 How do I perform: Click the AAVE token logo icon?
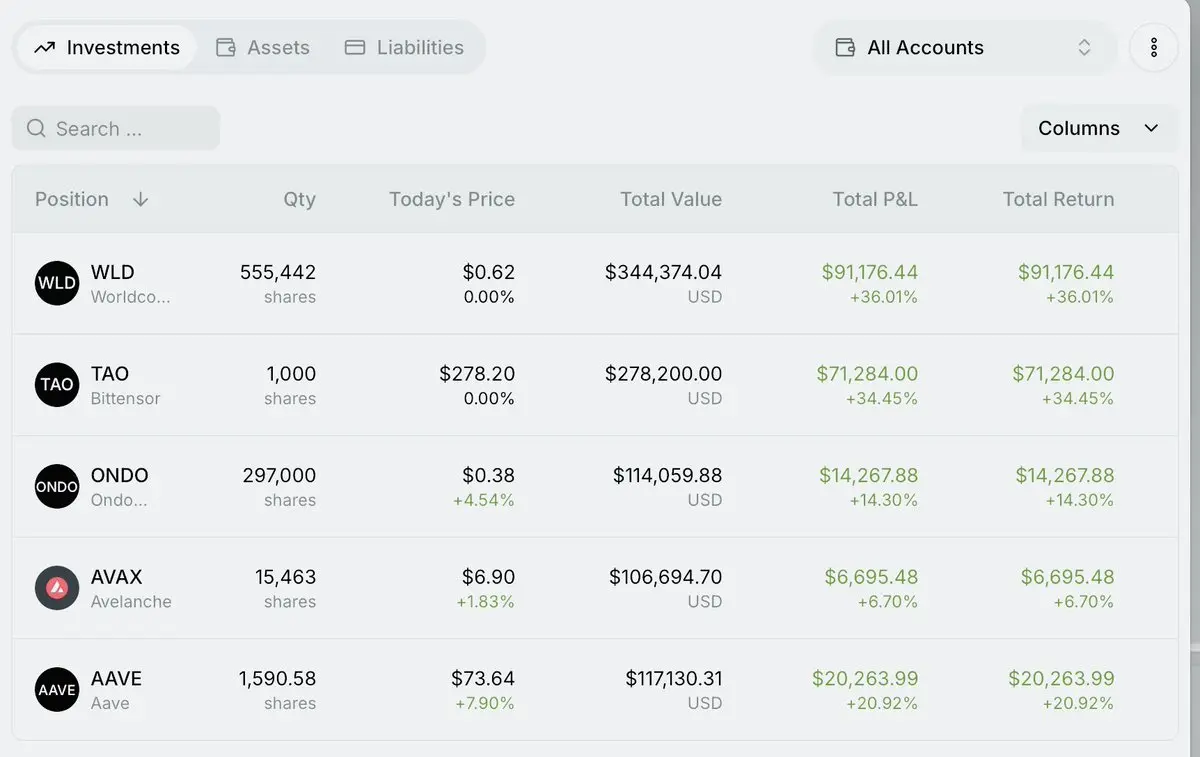[x=57, y=690]
